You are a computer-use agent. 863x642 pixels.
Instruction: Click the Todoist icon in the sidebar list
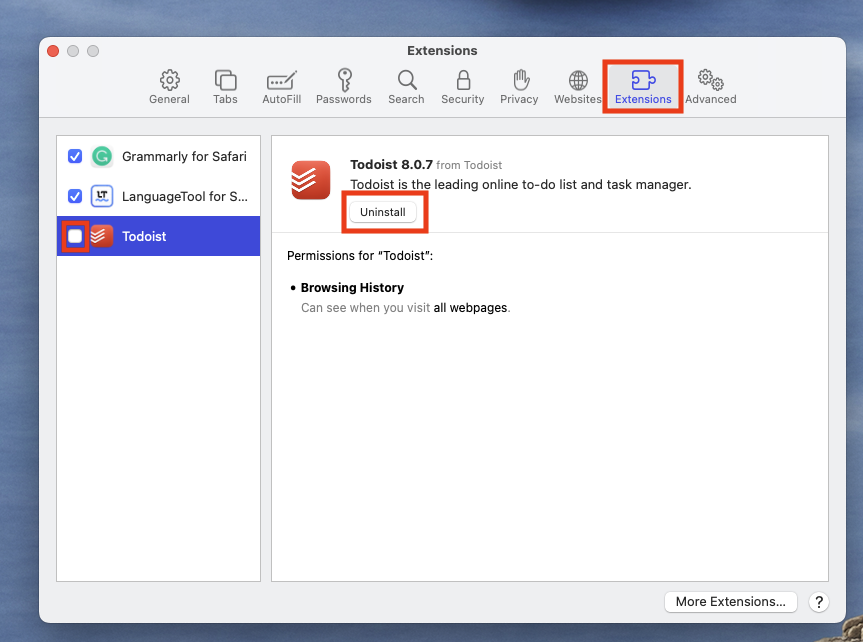pos(102,236)
